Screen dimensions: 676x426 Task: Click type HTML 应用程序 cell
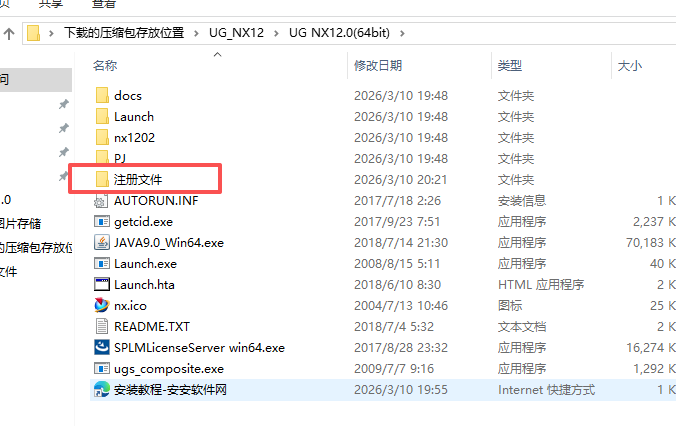pos(541,285)
